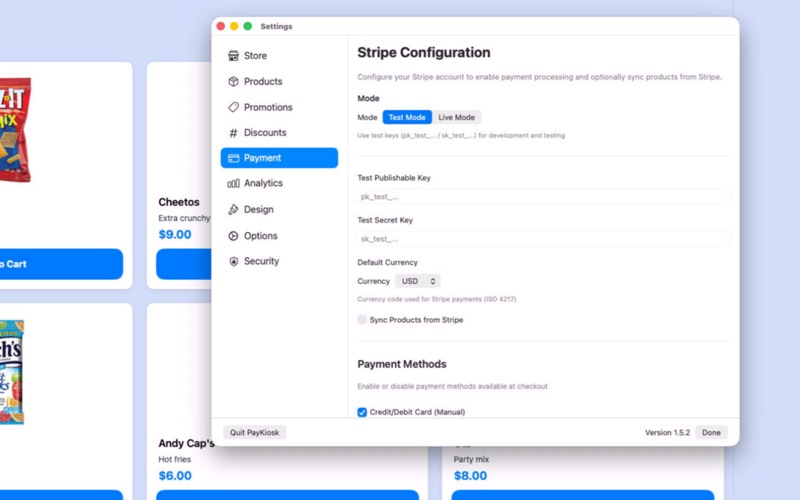Open the Currency USD dropdown
This screenshot has width=800, height=500.
(418, 281)
